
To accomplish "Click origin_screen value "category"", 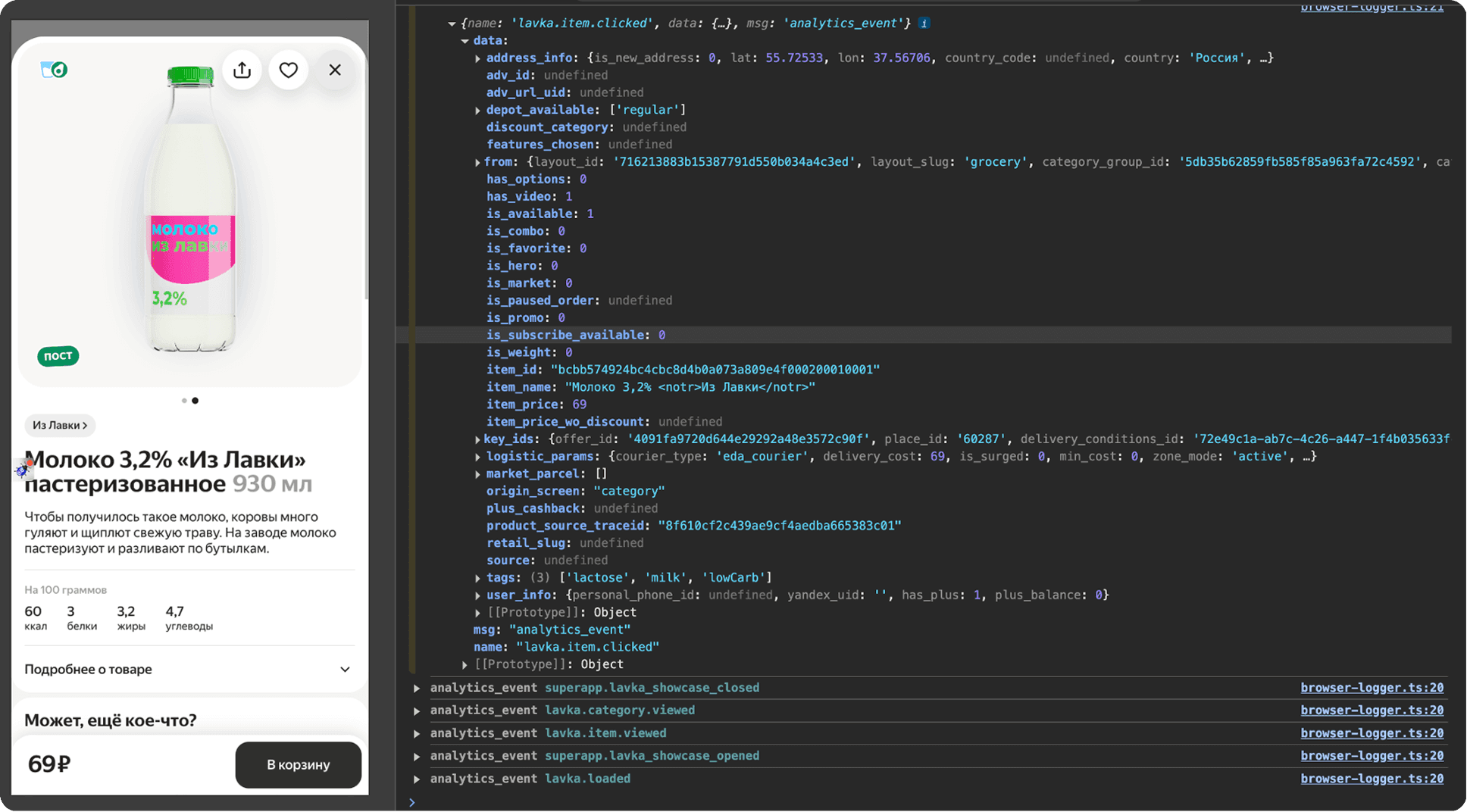I will [x=629, y=491].
